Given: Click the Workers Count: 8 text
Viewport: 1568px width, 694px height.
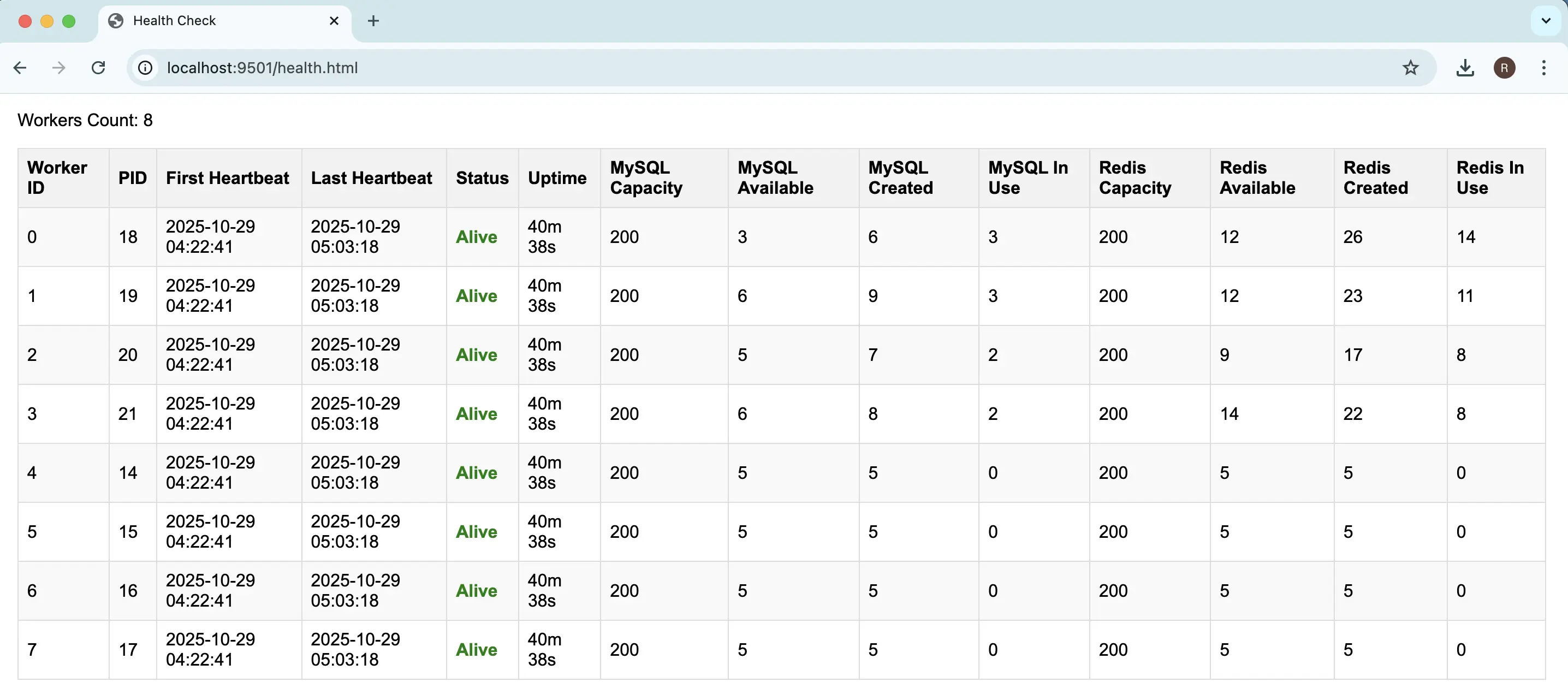Looking at the screenshot, I should click(85, 120).
